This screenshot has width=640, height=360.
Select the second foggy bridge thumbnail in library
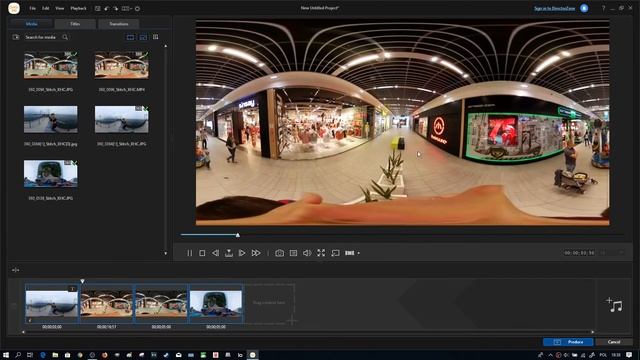[122, 119]
